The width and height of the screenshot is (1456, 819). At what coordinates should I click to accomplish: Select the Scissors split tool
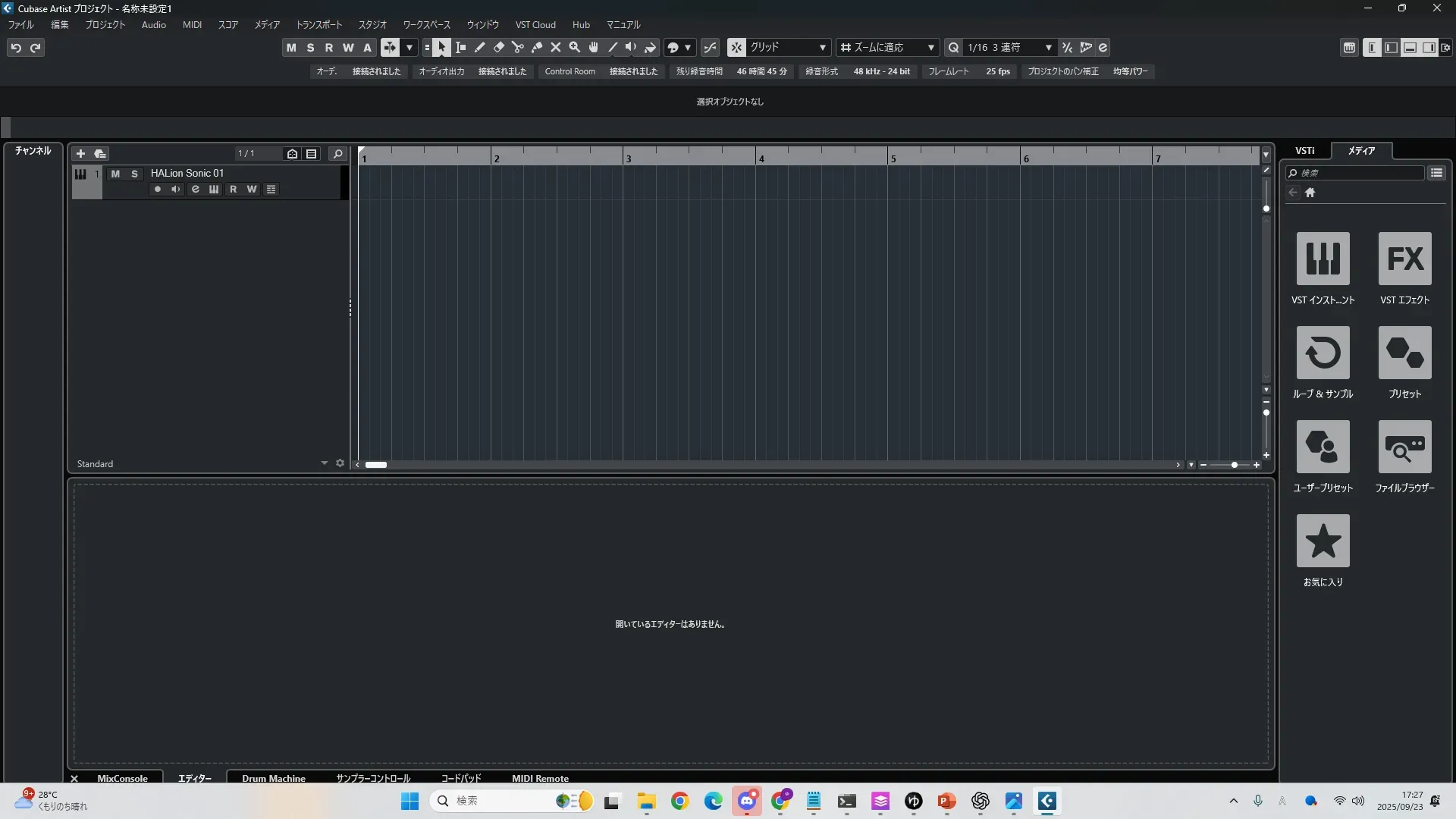pos(518,48)
